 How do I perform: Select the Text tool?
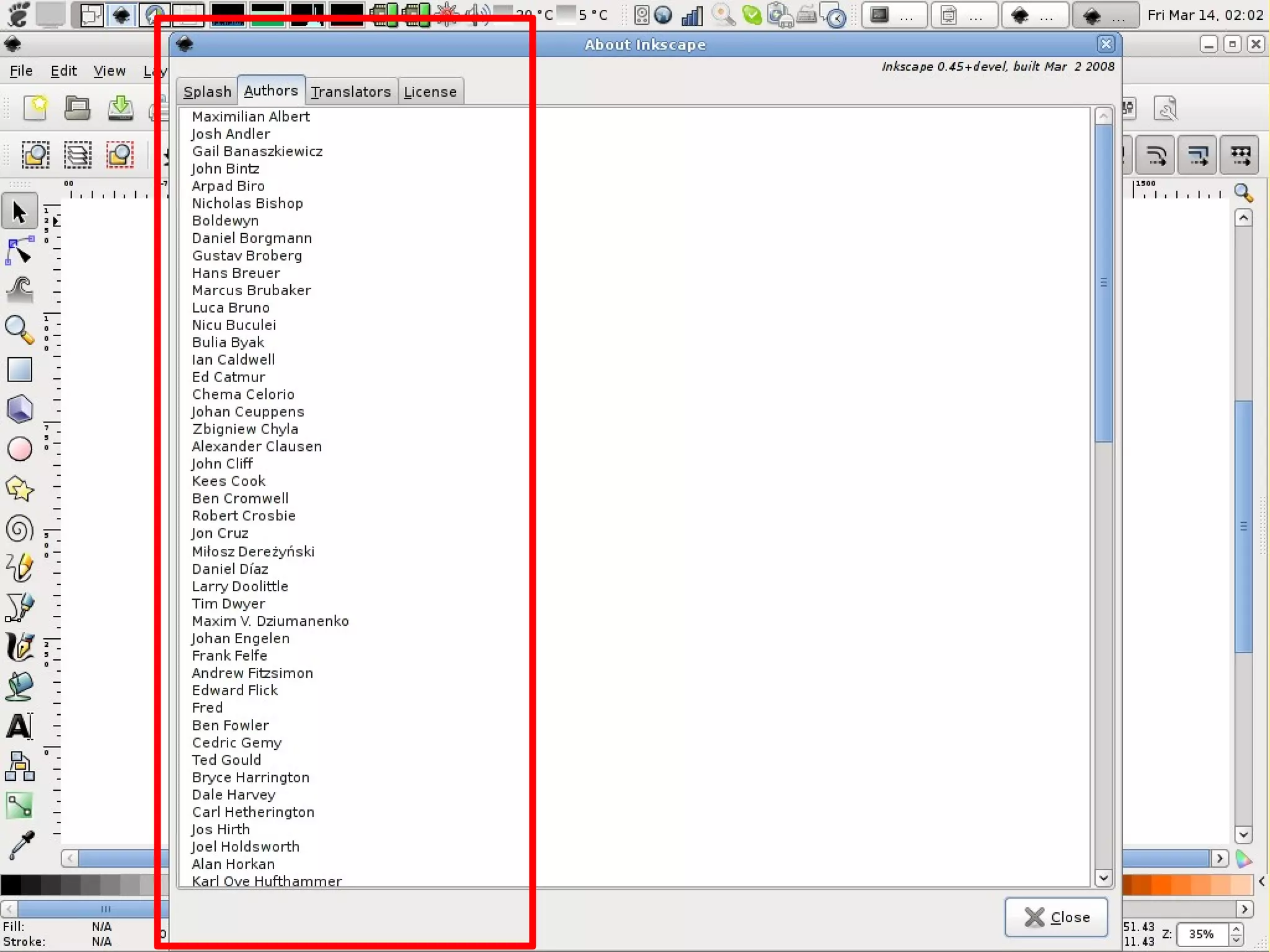19,726
